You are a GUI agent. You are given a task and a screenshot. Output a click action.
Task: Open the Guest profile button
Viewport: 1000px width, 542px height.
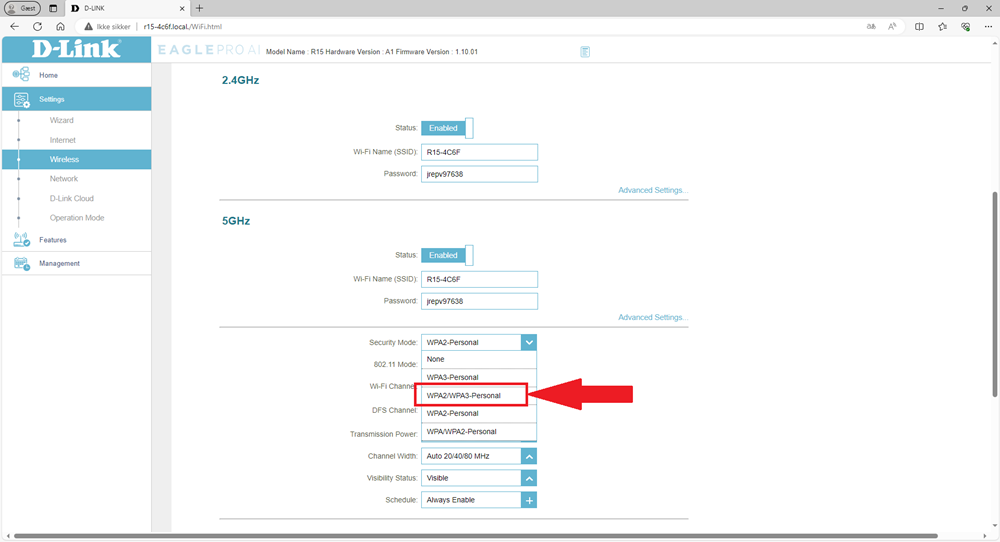point(22,8)
